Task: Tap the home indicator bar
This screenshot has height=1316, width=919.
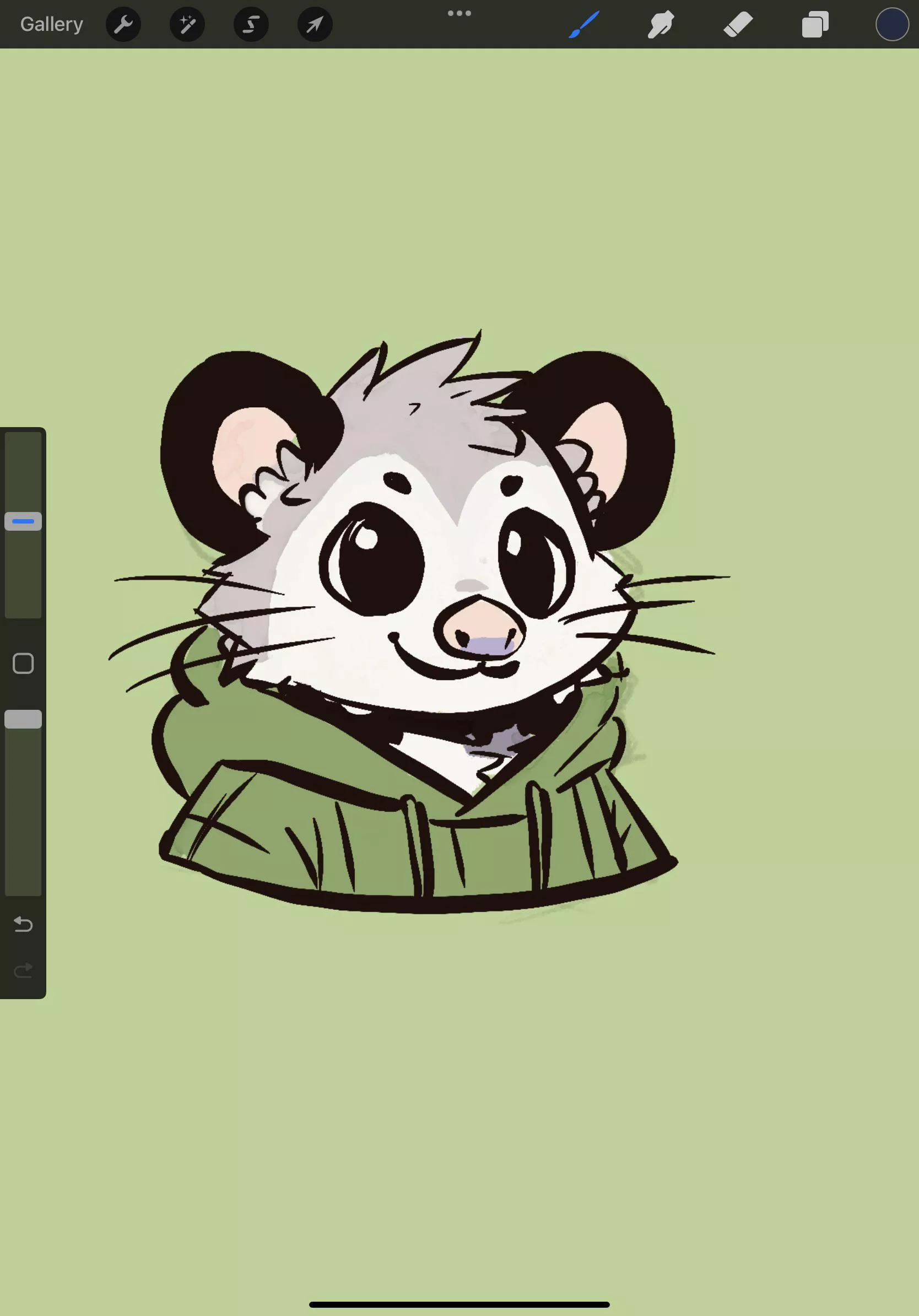Action: click(459, 1304)
